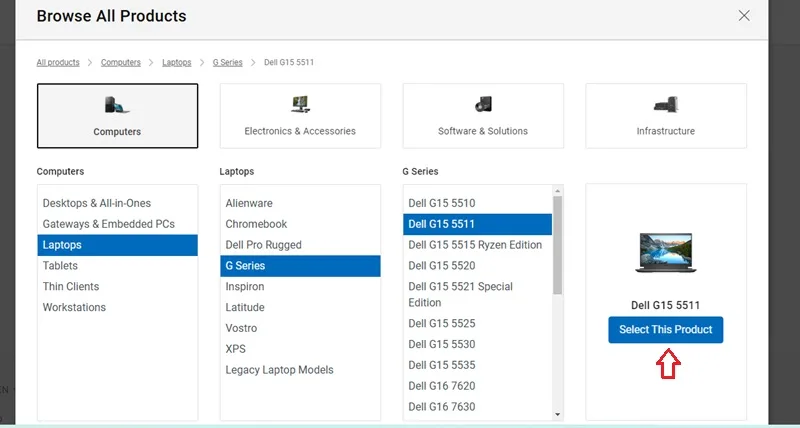Image resolution: width=800 pixels, height=428 pixels.
Task: Click the Computers card laptop icon
Action: click(x=117, y=105)
